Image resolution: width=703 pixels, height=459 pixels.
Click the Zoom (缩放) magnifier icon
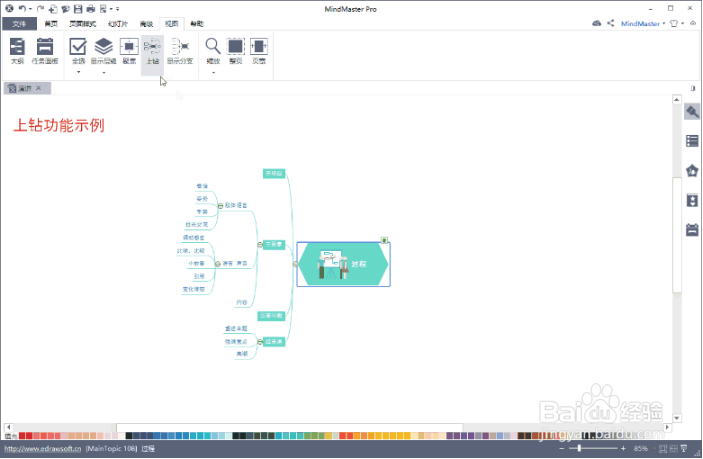click(213, 46)
